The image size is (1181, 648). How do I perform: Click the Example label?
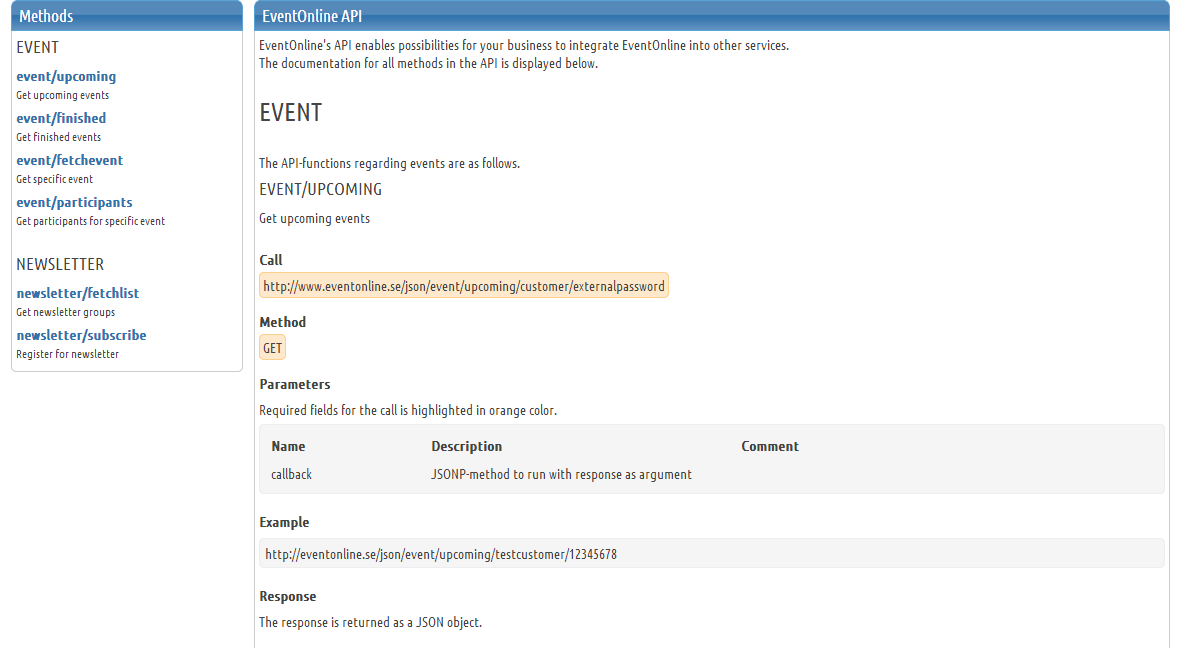pos(284,523)
